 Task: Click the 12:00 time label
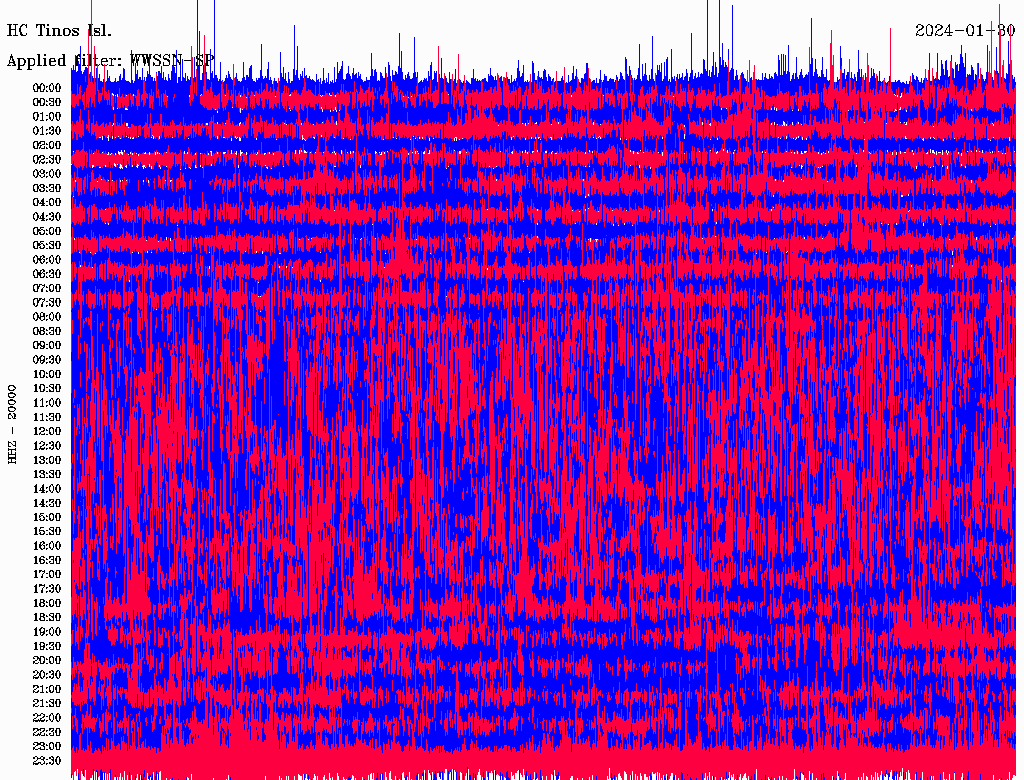(47, 431)
